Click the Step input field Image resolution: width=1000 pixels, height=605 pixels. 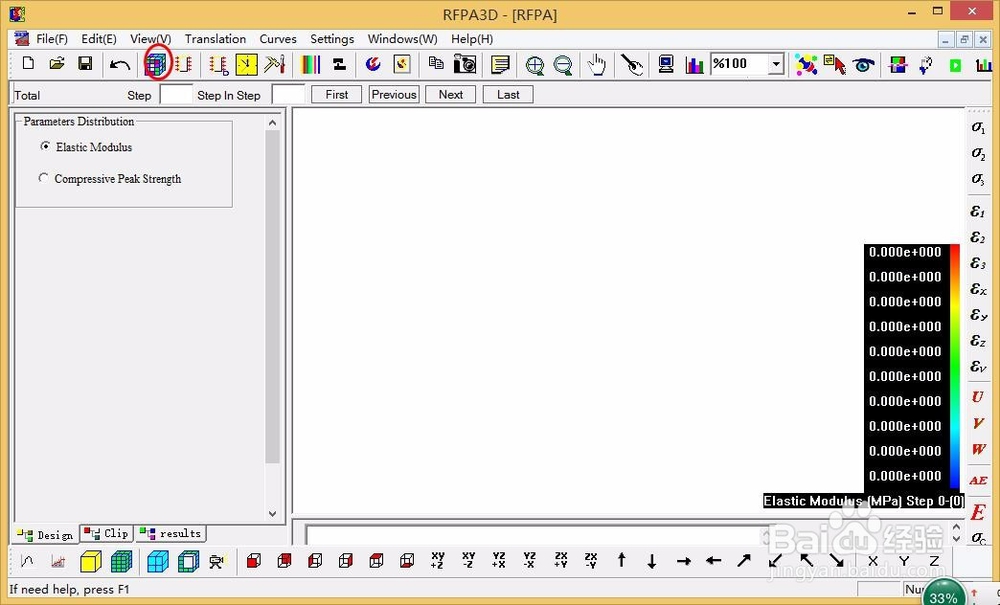coord(175,94)
